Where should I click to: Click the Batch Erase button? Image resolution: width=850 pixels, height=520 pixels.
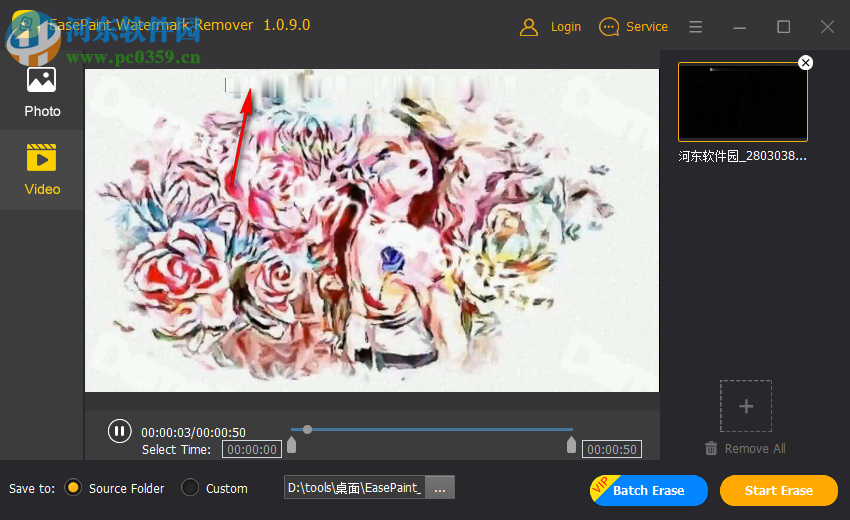click(648, 491)
